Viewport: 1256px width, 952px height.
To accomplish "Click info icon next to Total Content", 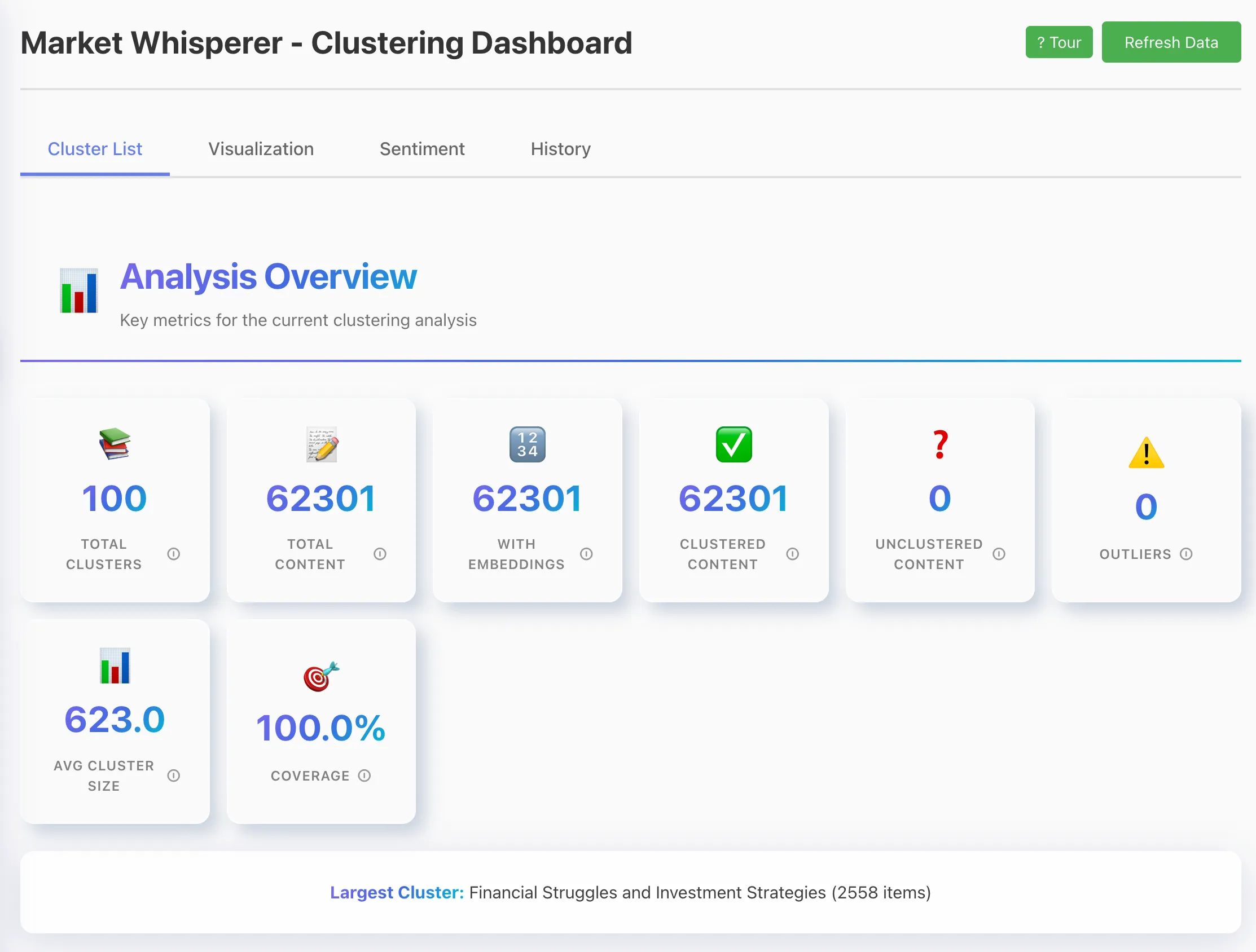I will click(x=380, y=553).
